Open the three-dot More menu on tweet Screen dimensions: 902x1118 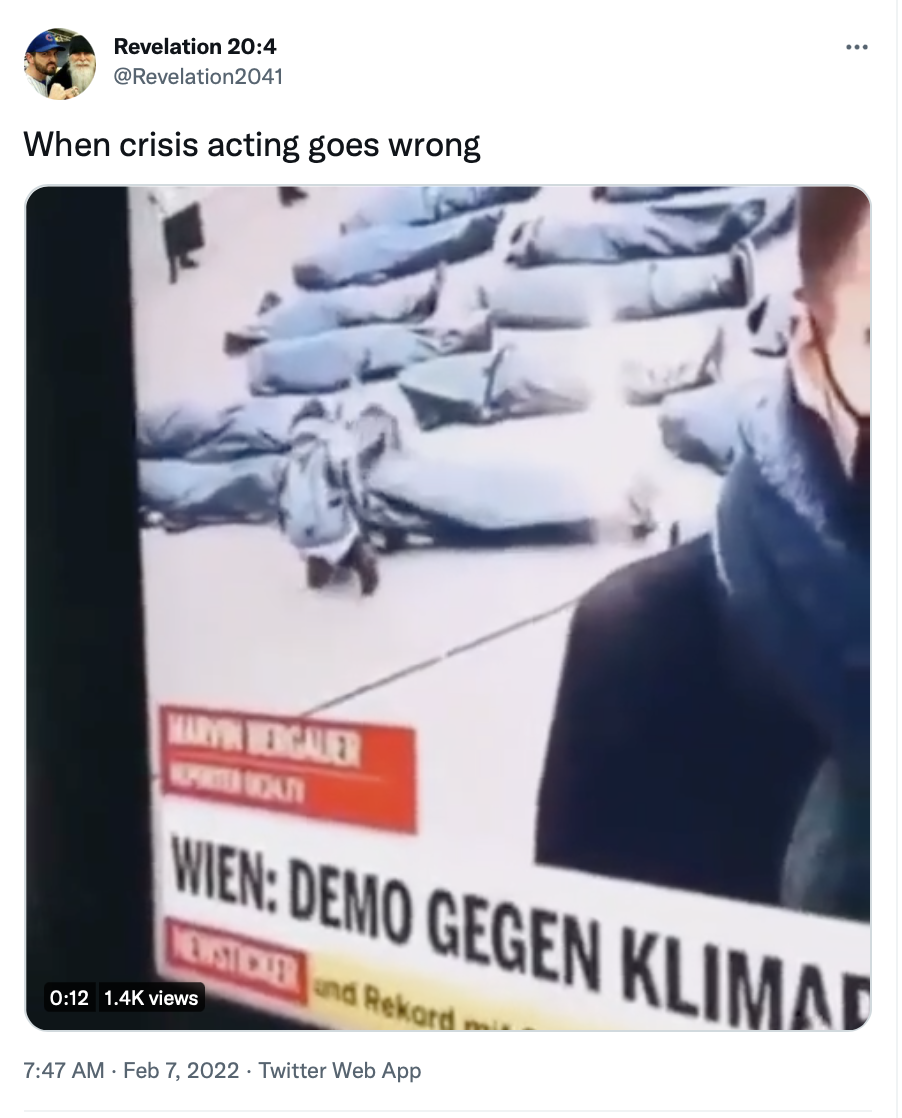pyautogui.click(x=856, y=48)
